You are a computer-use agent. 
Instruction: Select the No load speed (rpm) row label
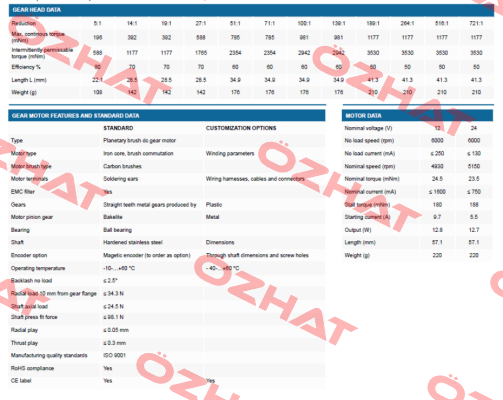(x=369, y=141)
